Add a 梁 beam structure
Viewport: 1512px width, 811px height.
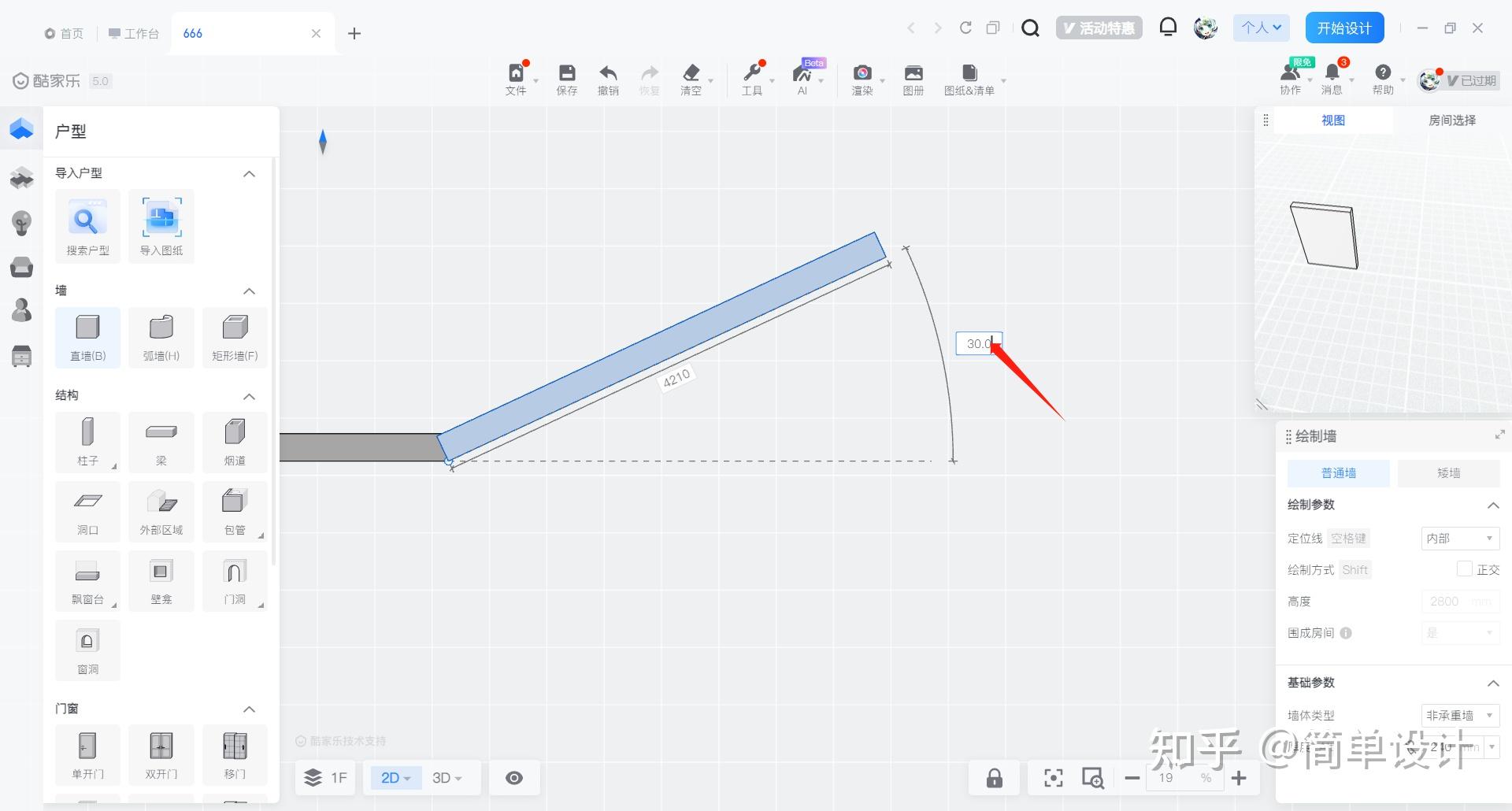161,443
